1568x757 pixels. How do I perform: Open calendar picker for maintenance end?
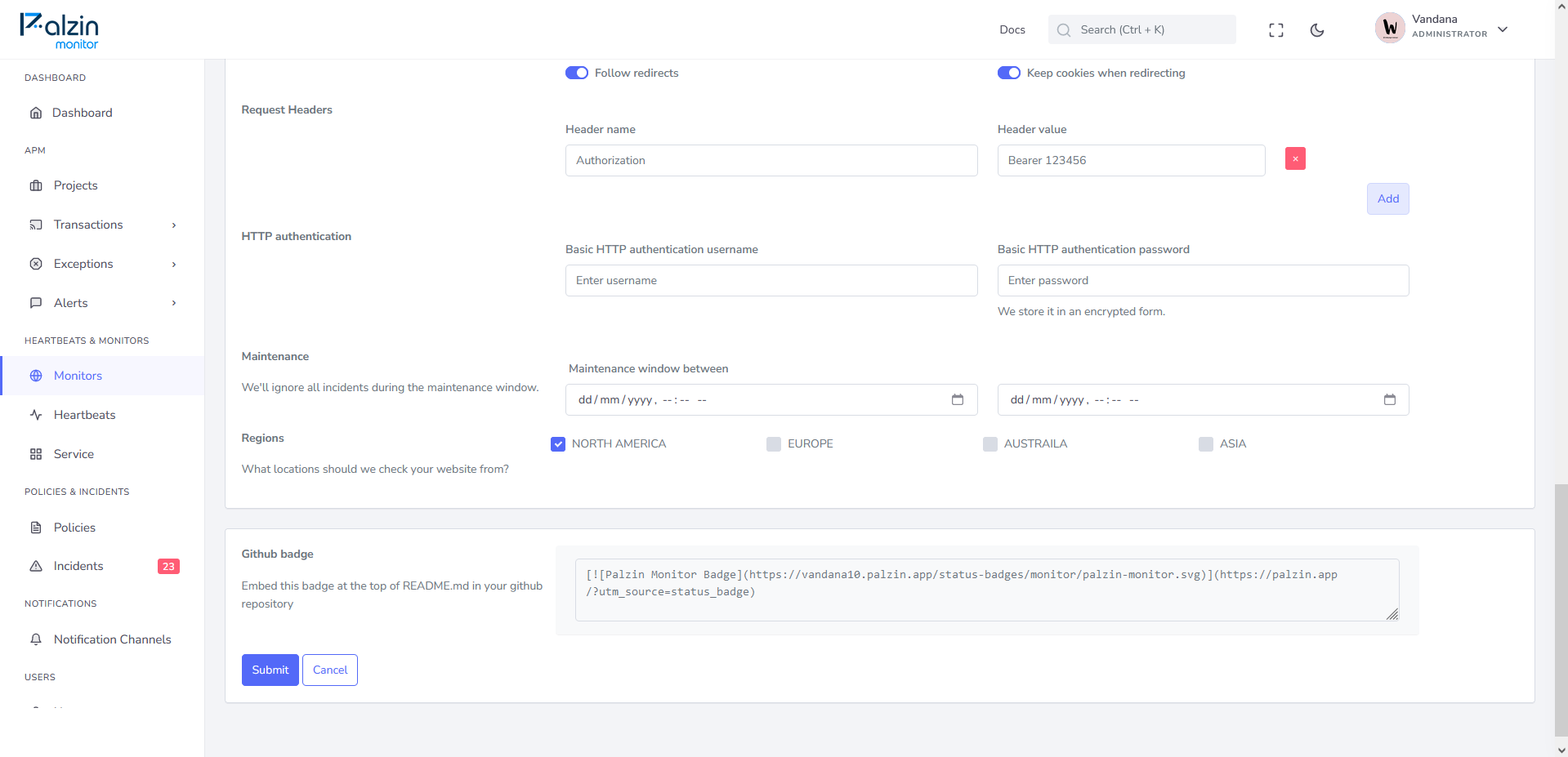1390,399
